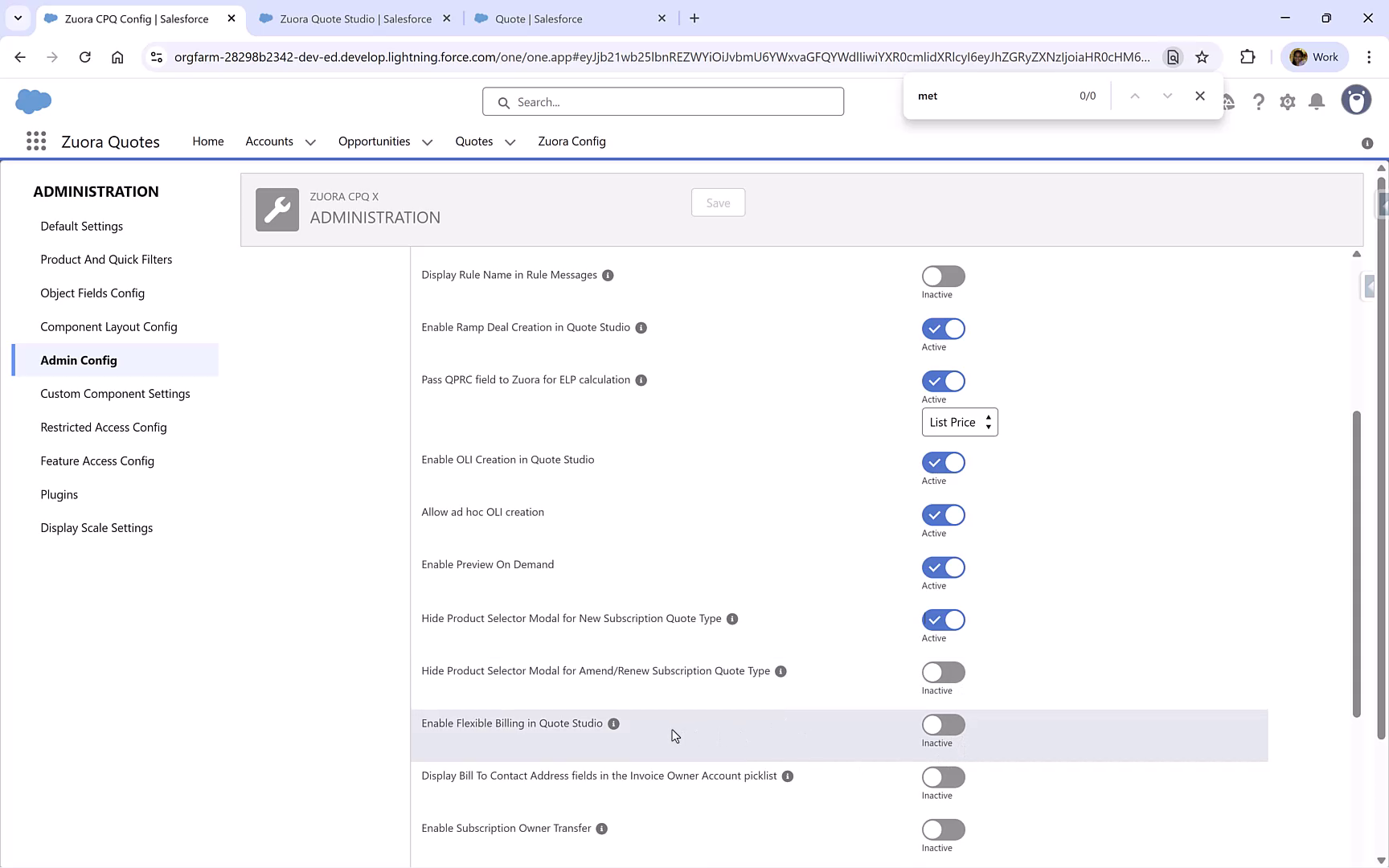The width and height of the screenshot is (1389, 868).
Task: Select Restricted Access Config in the sidebar
Action: point(103,427)
